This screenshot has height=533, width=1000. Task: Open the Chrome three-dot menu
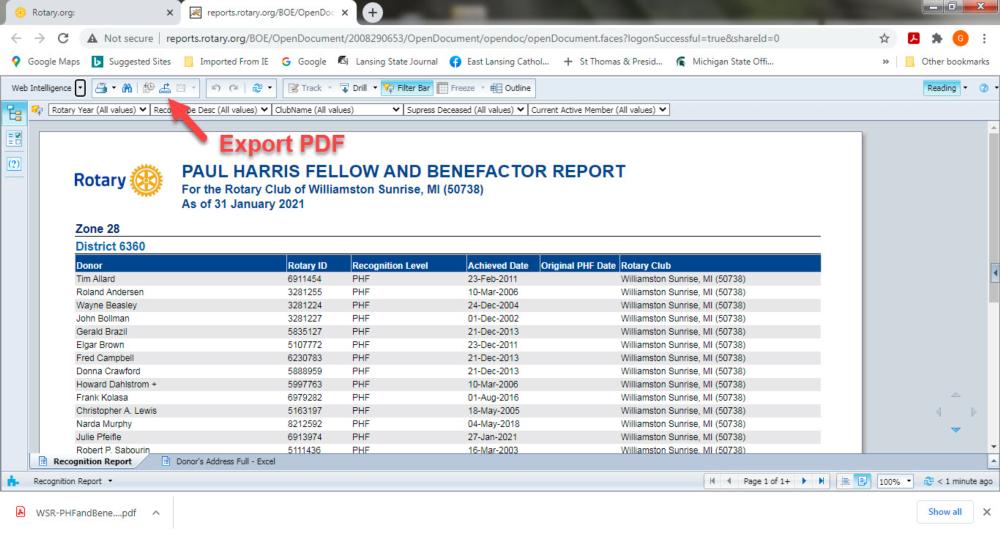[984, 38]
